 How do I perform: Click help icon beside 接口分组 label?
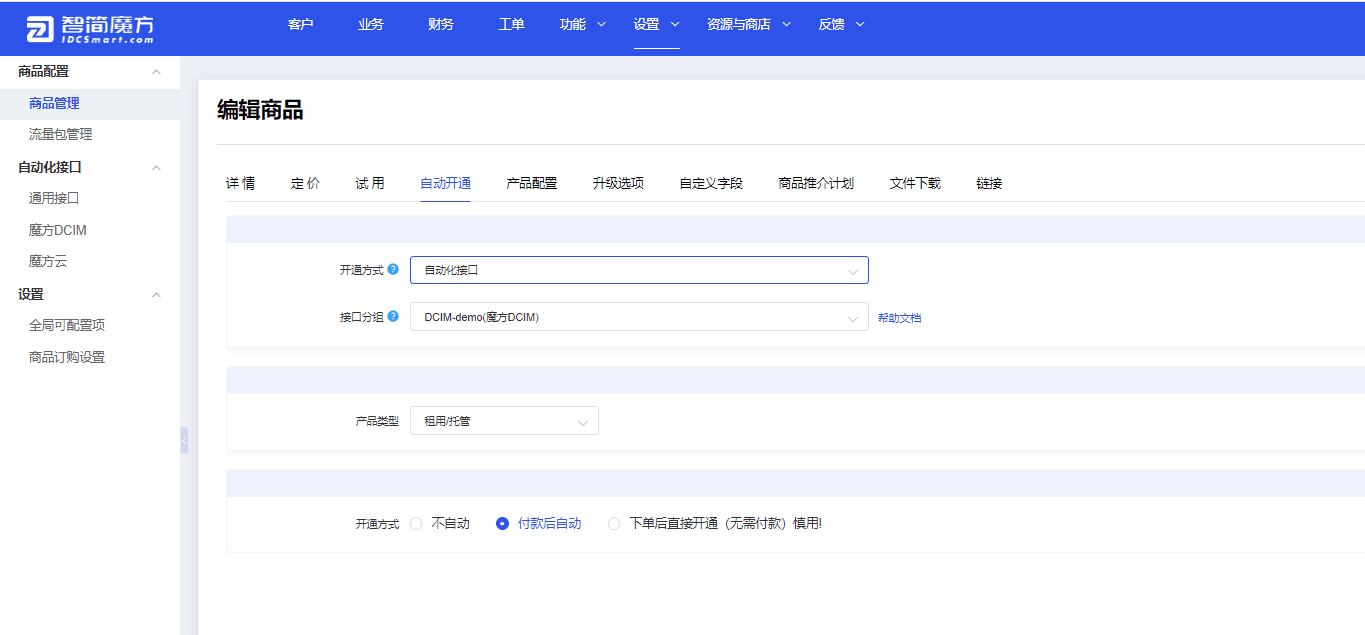click(x=393, y=317)
